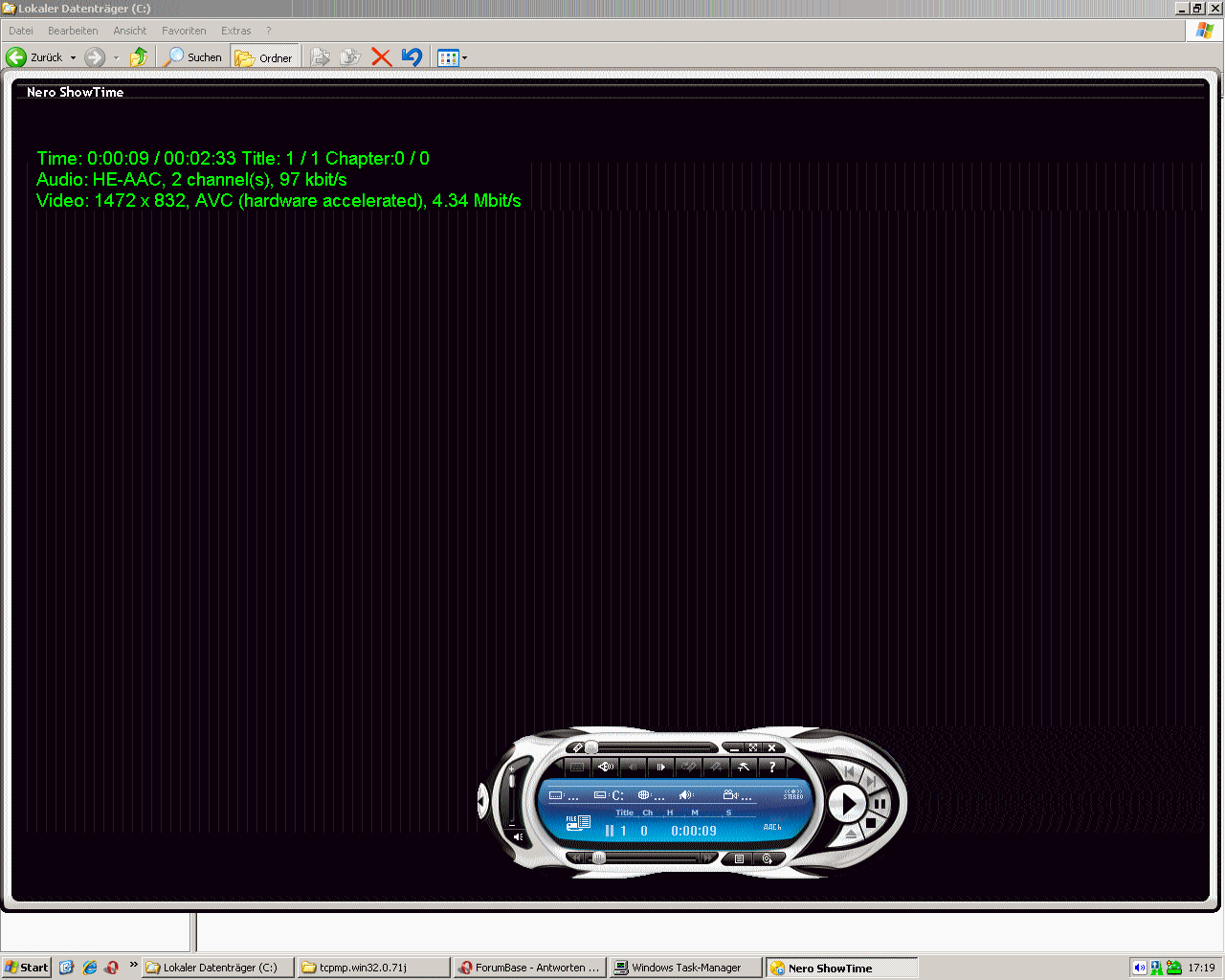
Task: Minimize the Nero ShowTime control panel
Action: (x=735, y=747)
